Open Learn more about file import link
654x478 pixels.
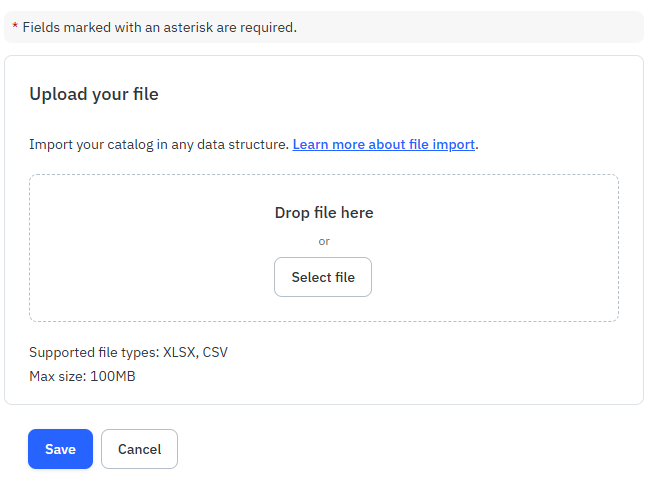pyautogui.click(x=383, y=144)
